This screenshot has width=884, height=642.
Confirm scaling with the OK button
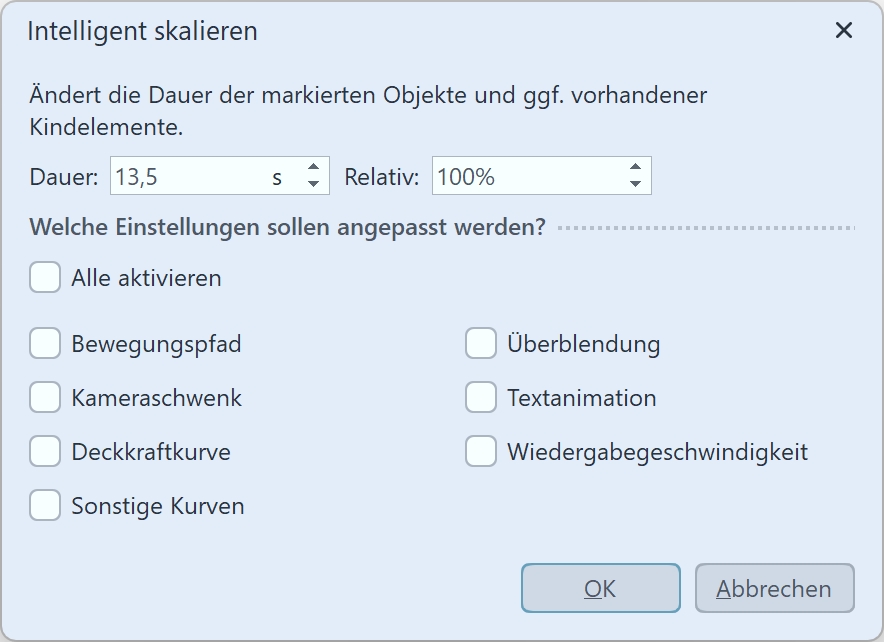tap(600, 588)
